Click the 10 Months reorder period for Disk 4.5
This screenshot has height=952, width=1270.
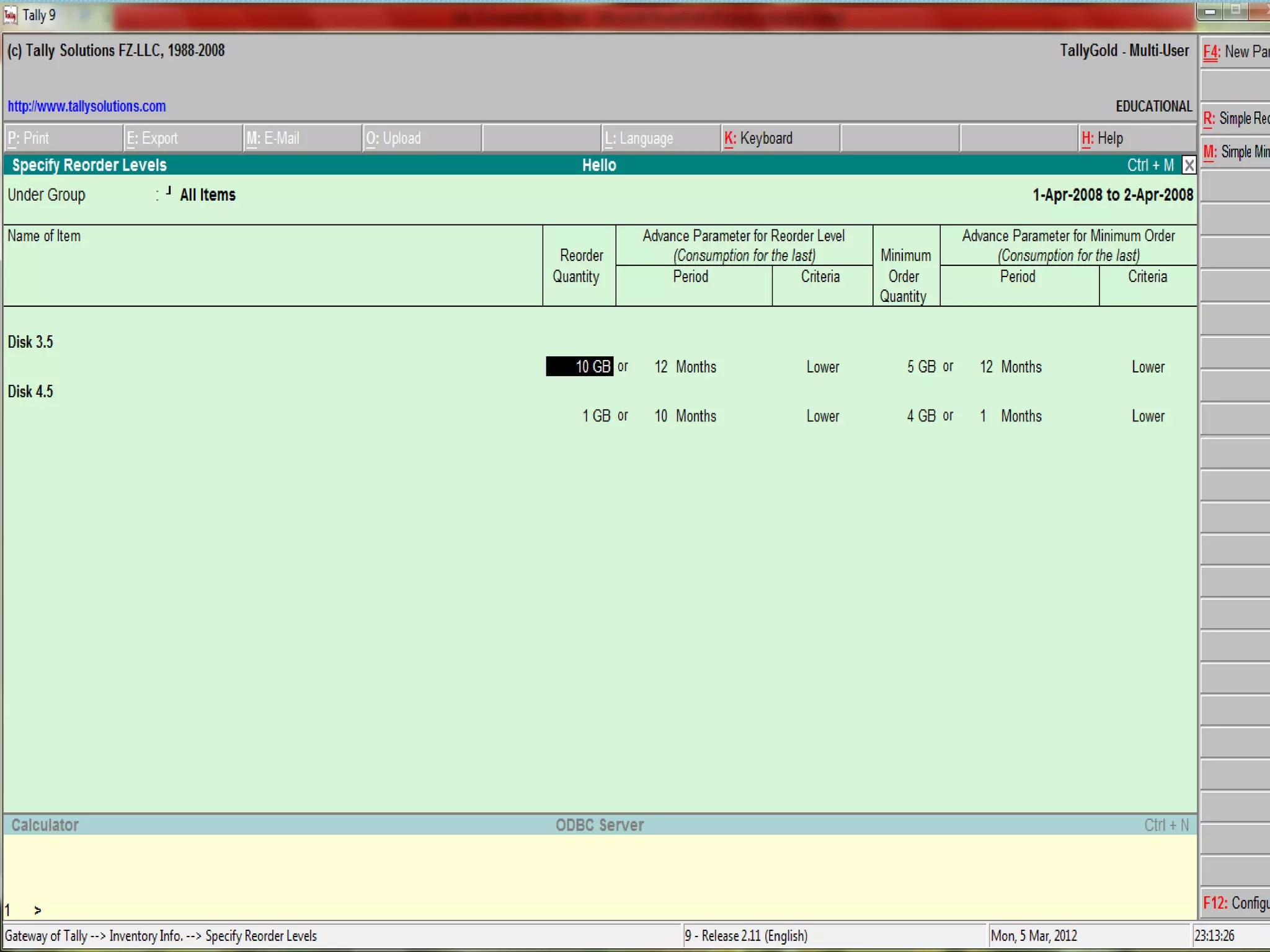685,416
